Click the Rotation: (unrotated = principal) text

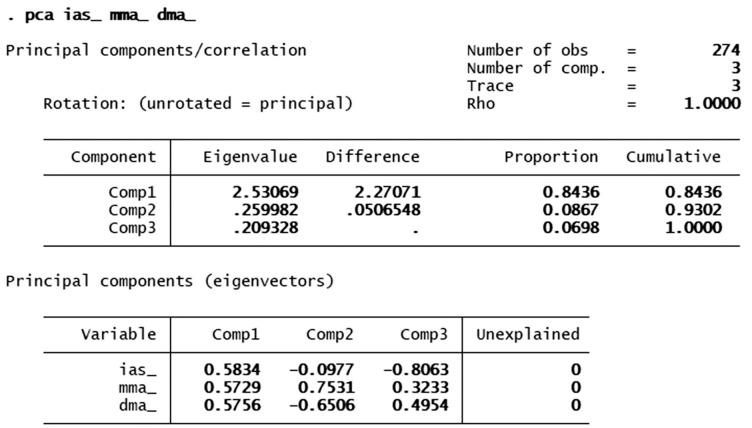click(198, 102)
